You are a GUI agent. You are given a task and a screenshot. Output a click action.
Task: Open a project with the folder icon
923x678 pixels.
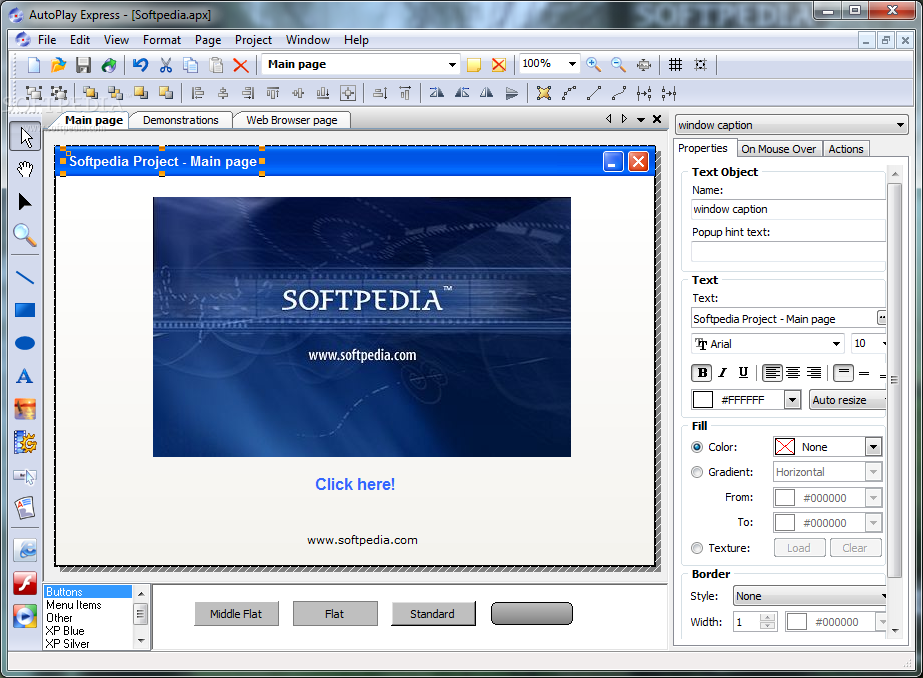click(58, 64)
